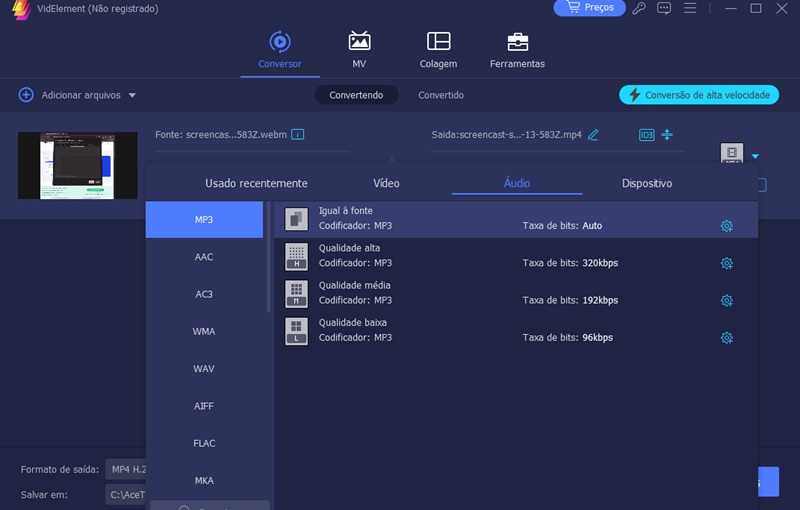The width and height of the screenshot is (800, 510).
Task: Open settings gear for Qualidade baixa
Action: [x=727, y=337]
